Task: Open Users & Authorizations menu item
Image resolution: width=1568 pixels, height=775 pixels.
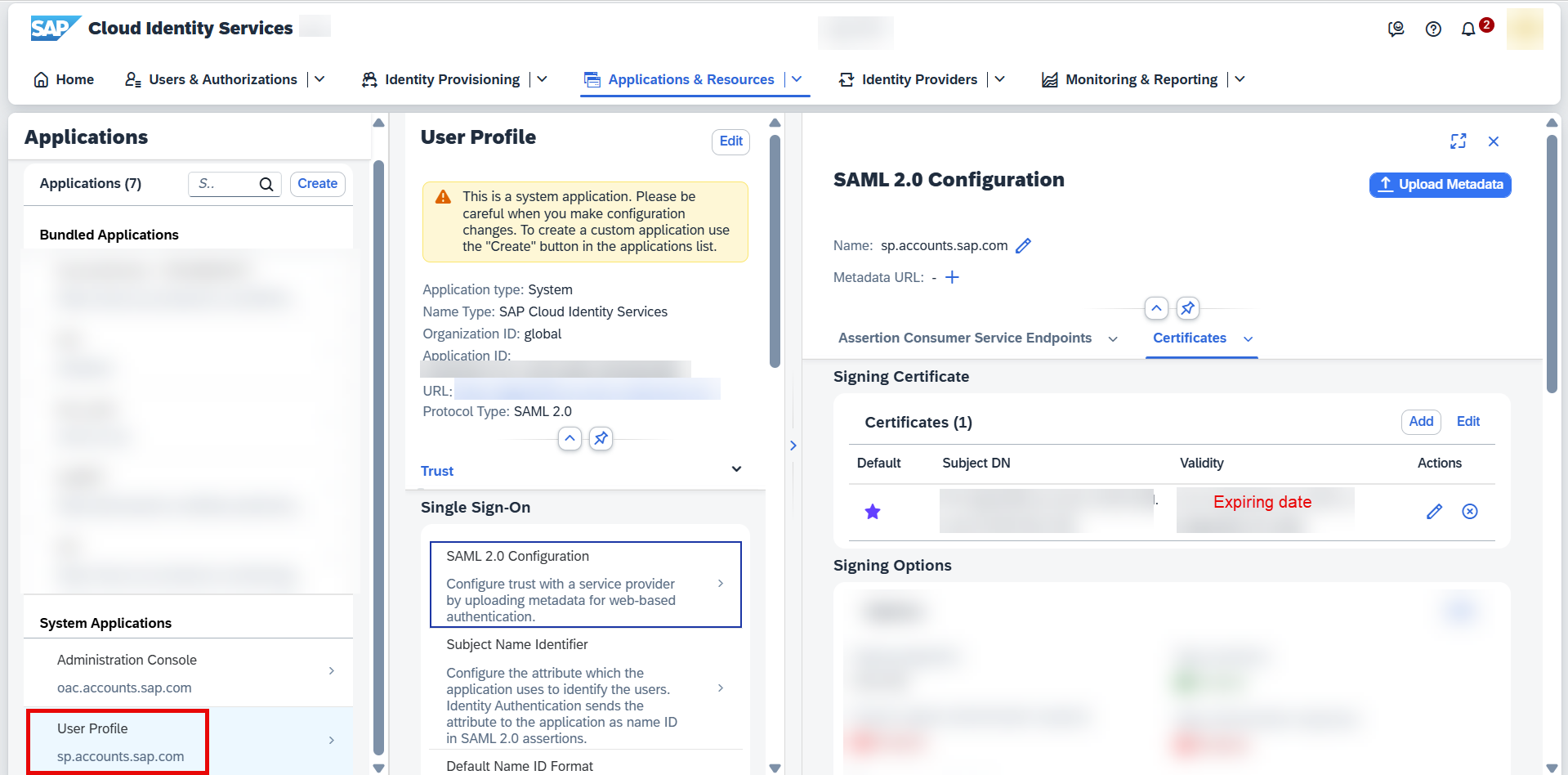Action: [x=211, y=79]
